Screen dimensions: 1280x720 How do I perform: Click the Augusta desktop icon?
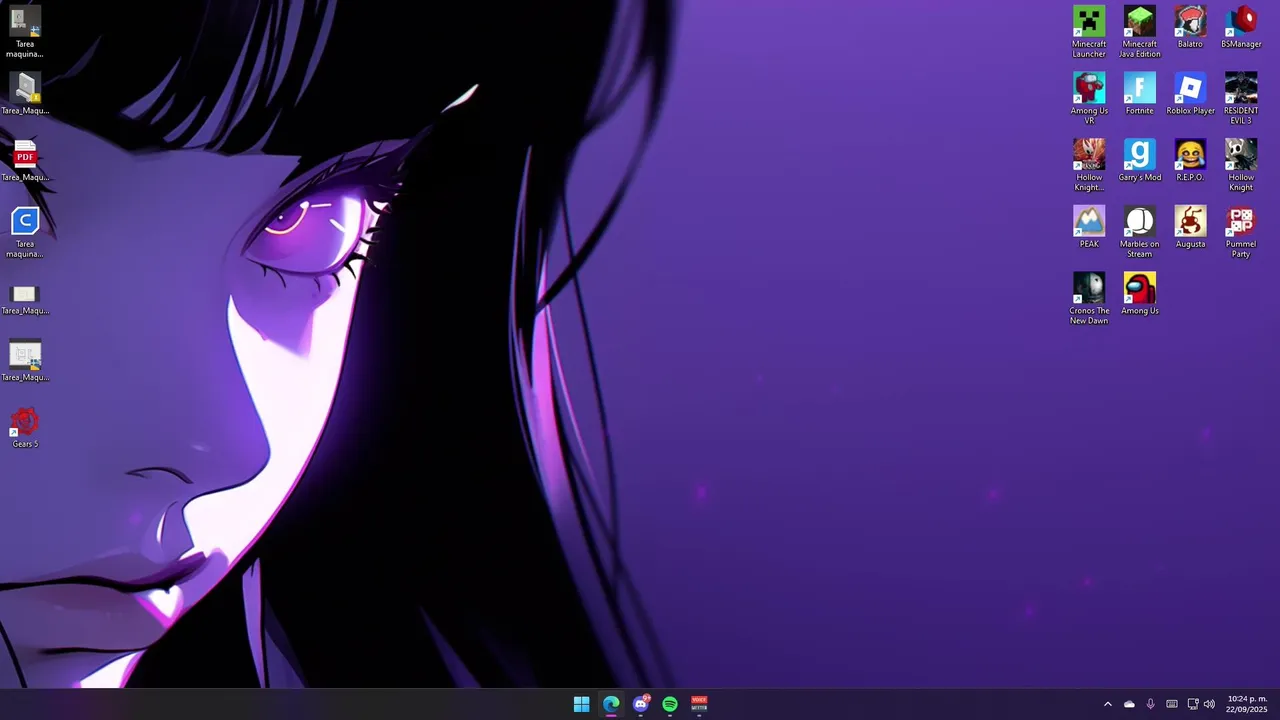click(1190, 228)
